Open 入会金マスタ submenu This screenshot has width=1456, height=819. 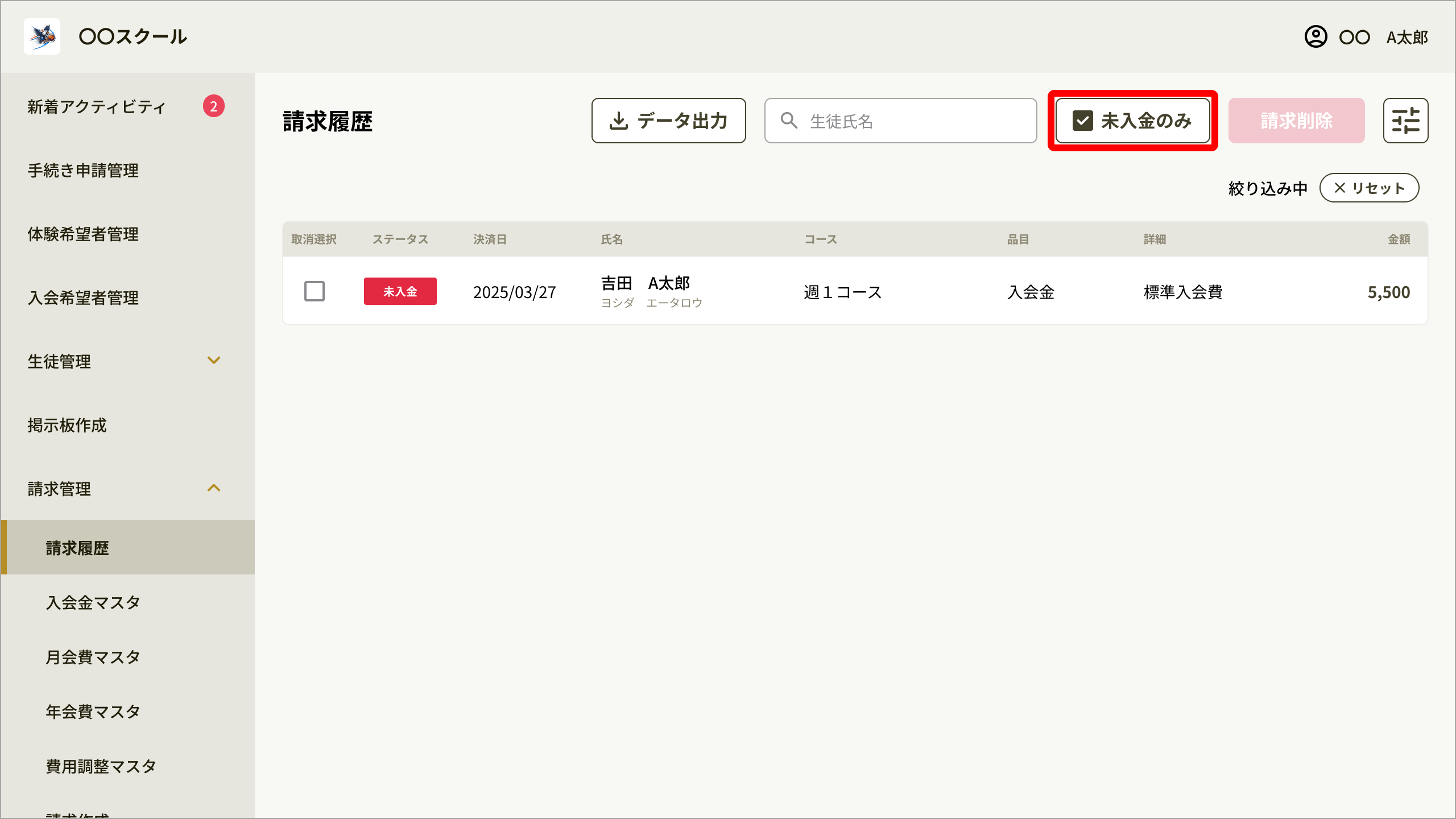coord(93,602)
